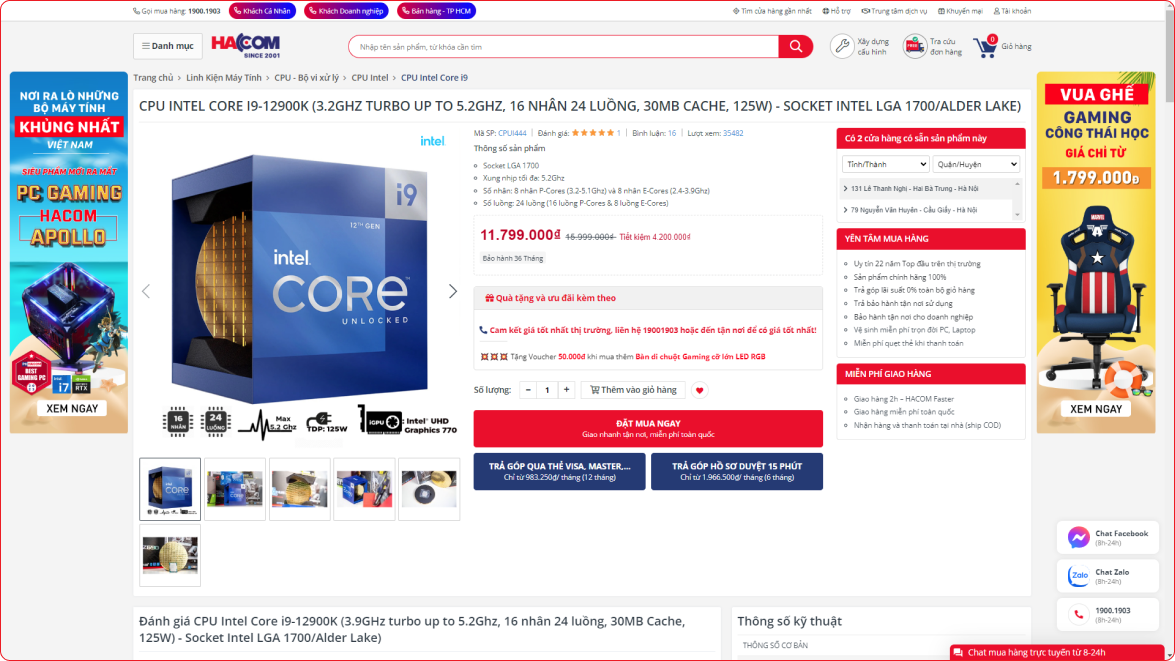Click the order lookup truck icon
1175x661 pixels.
[x=914, y=46]
